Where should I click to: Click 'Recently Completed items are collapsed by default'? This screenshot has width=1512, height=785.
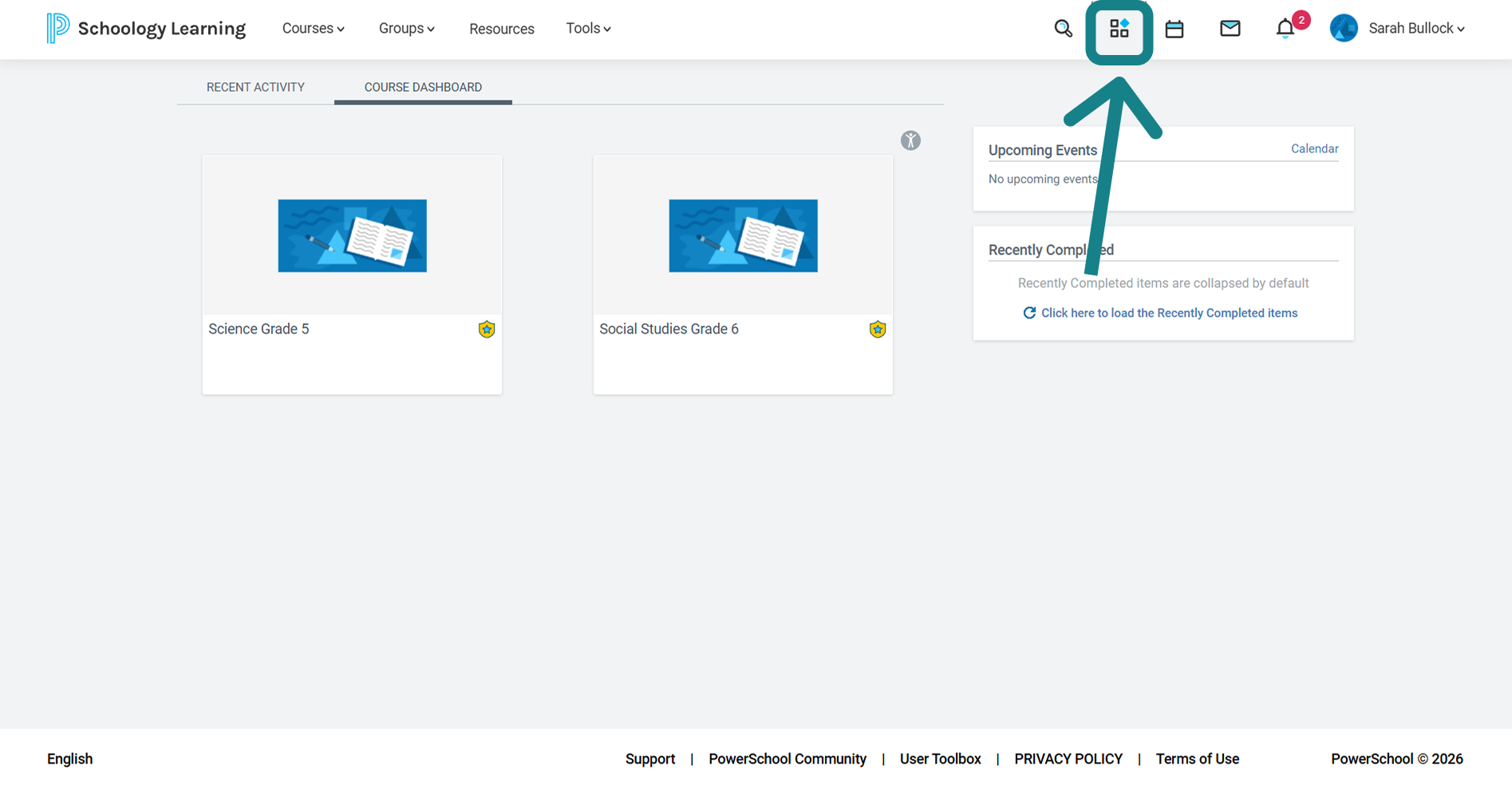[x=1163, y=283]
